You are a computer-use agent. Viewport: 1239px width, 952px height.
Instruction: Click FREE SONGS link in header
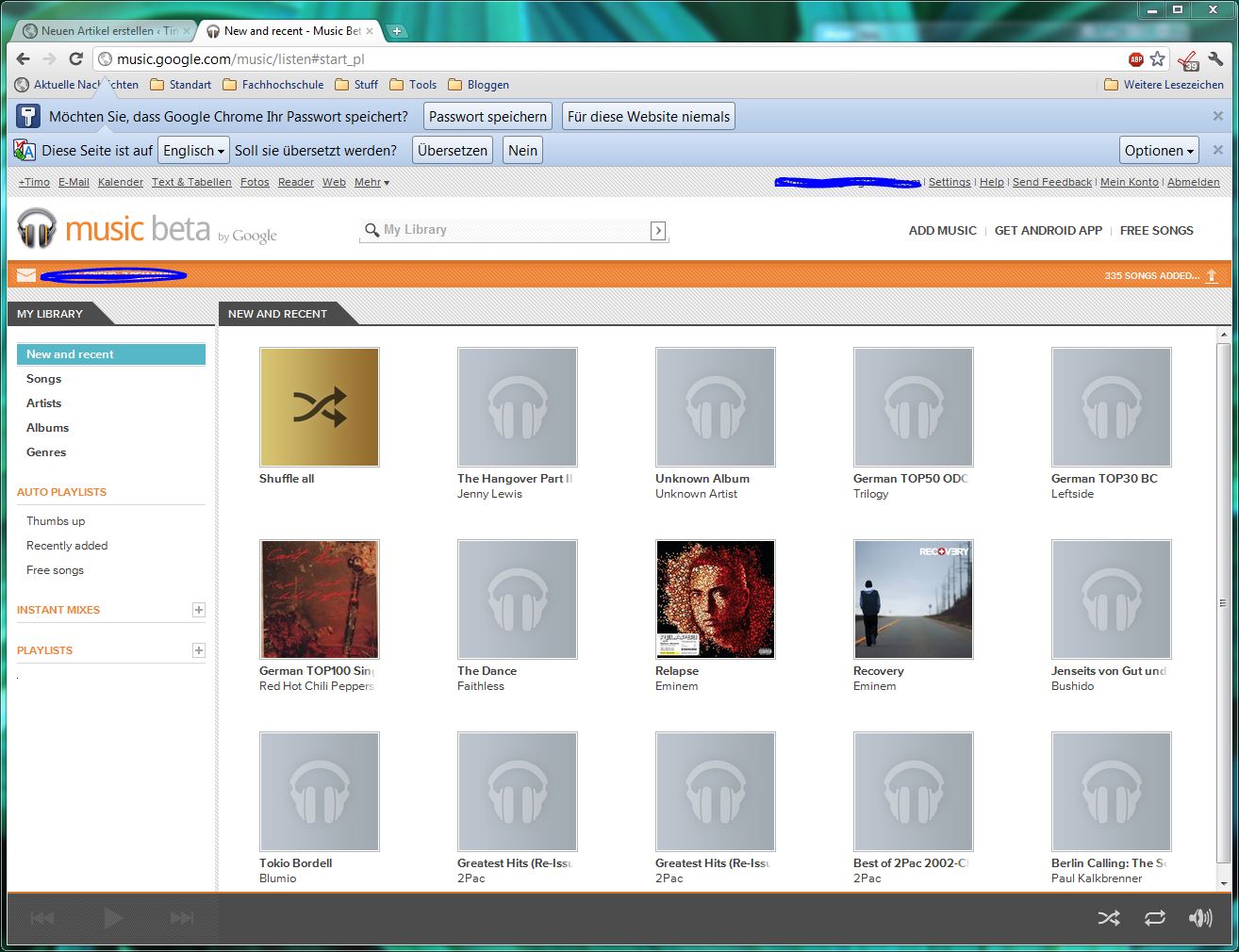tap(1157, 230)
